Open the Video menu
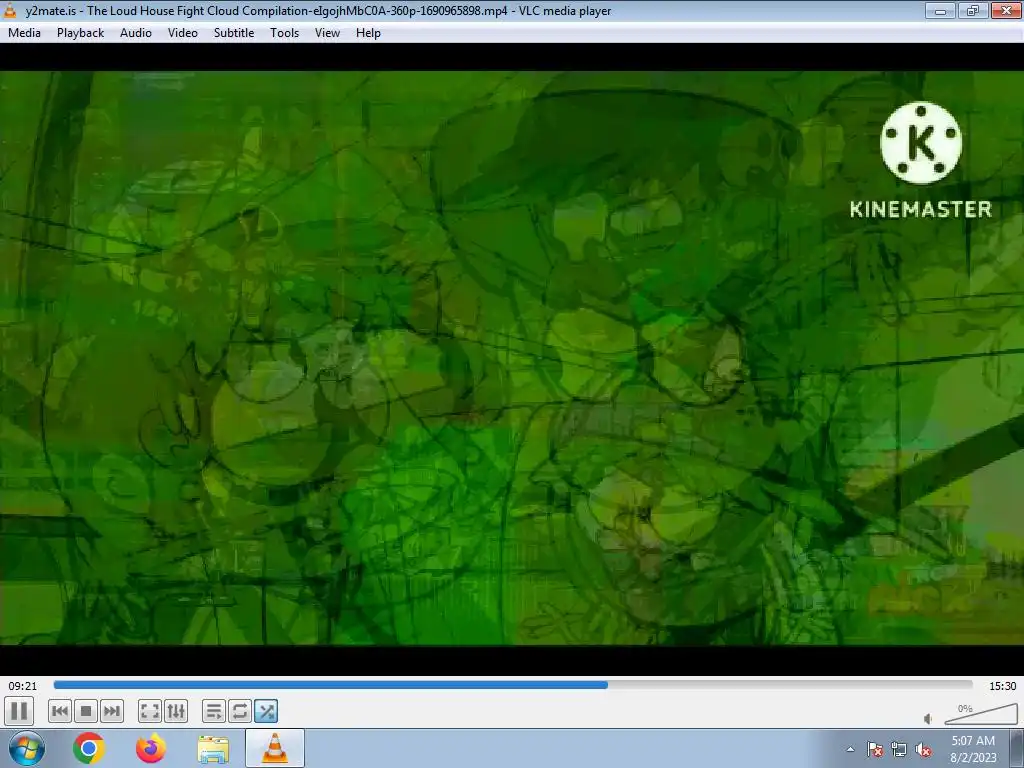1024x768 pixels. pos(183,33)
